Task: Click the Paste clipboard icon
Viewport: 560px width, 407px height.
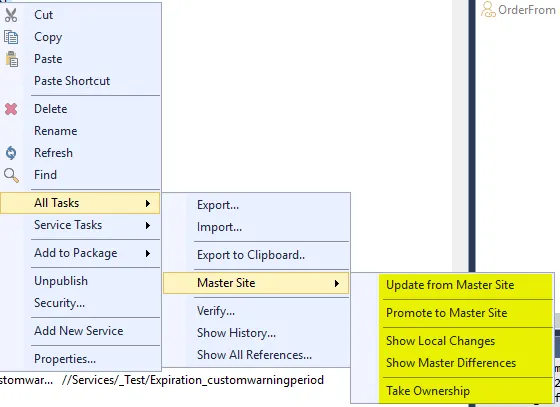Action: pos(11,59)
